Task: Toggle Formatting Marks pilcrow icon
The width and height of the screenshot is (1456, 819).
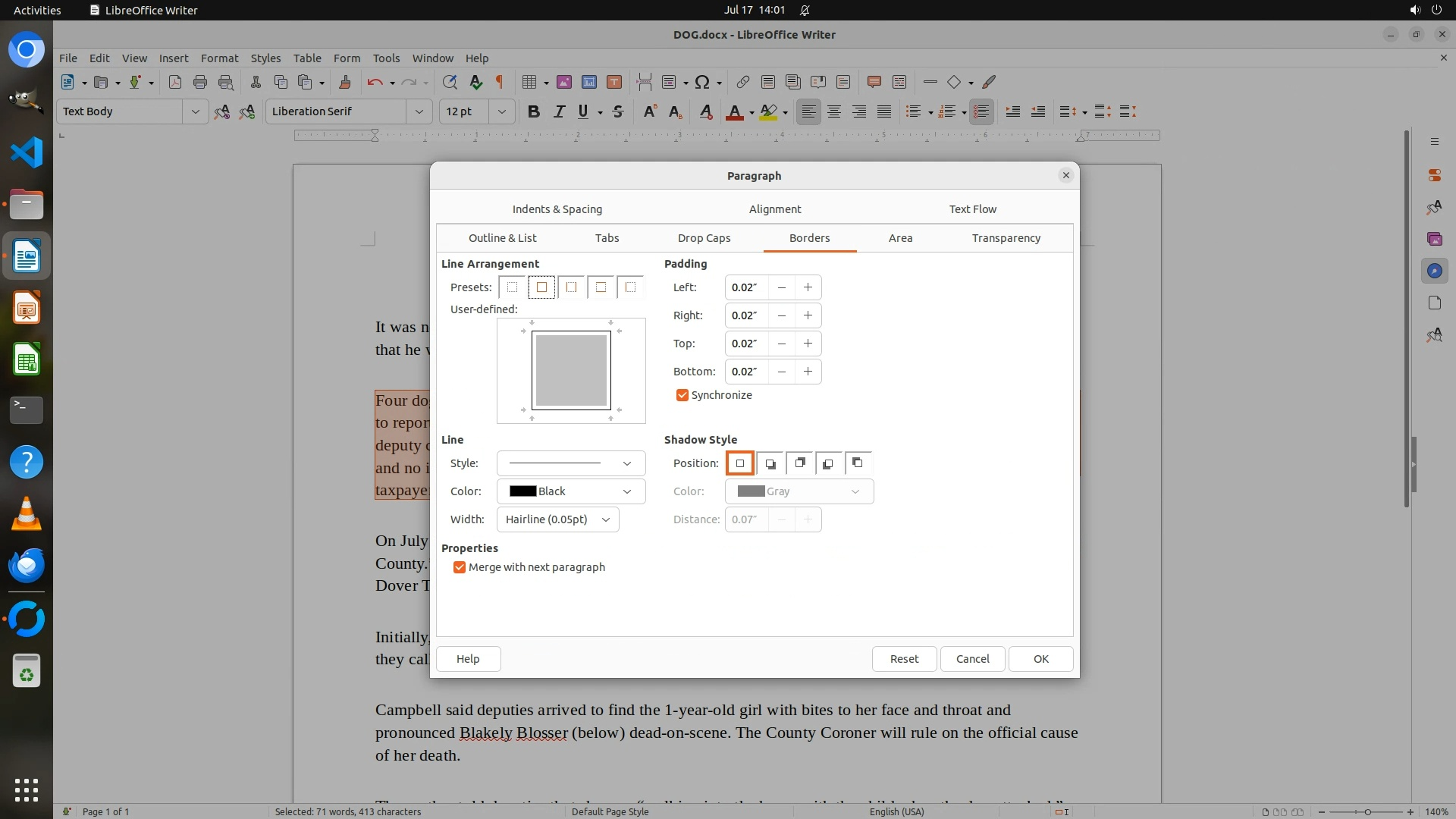Action: tap(500, 82)
